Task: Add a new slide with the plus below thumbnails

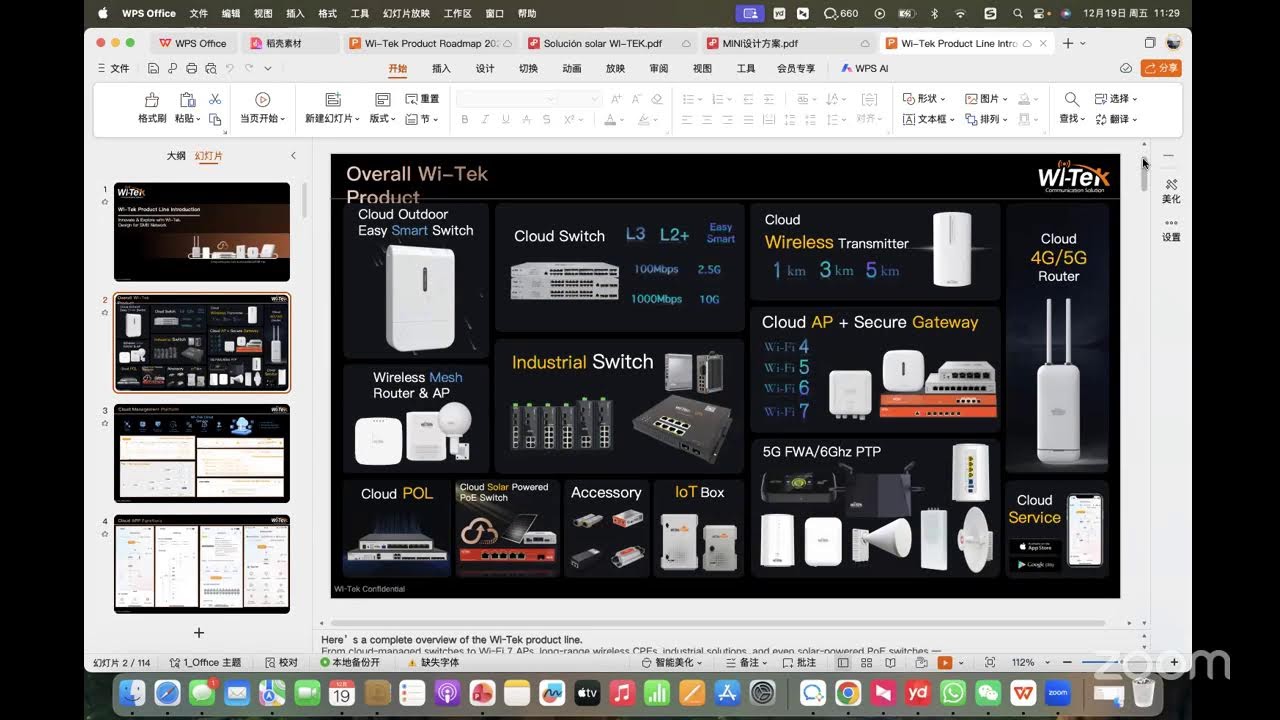Action: click(x=198, y=632)
